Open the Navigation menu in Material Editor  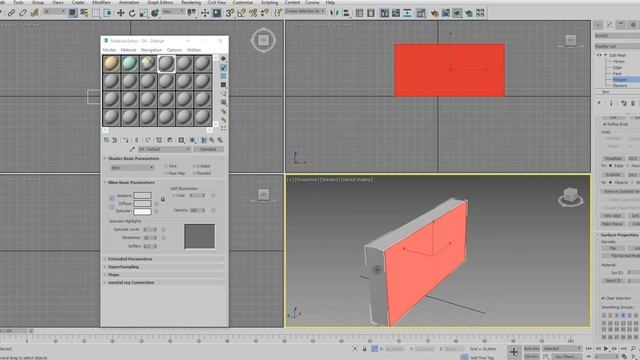[151, 50]
